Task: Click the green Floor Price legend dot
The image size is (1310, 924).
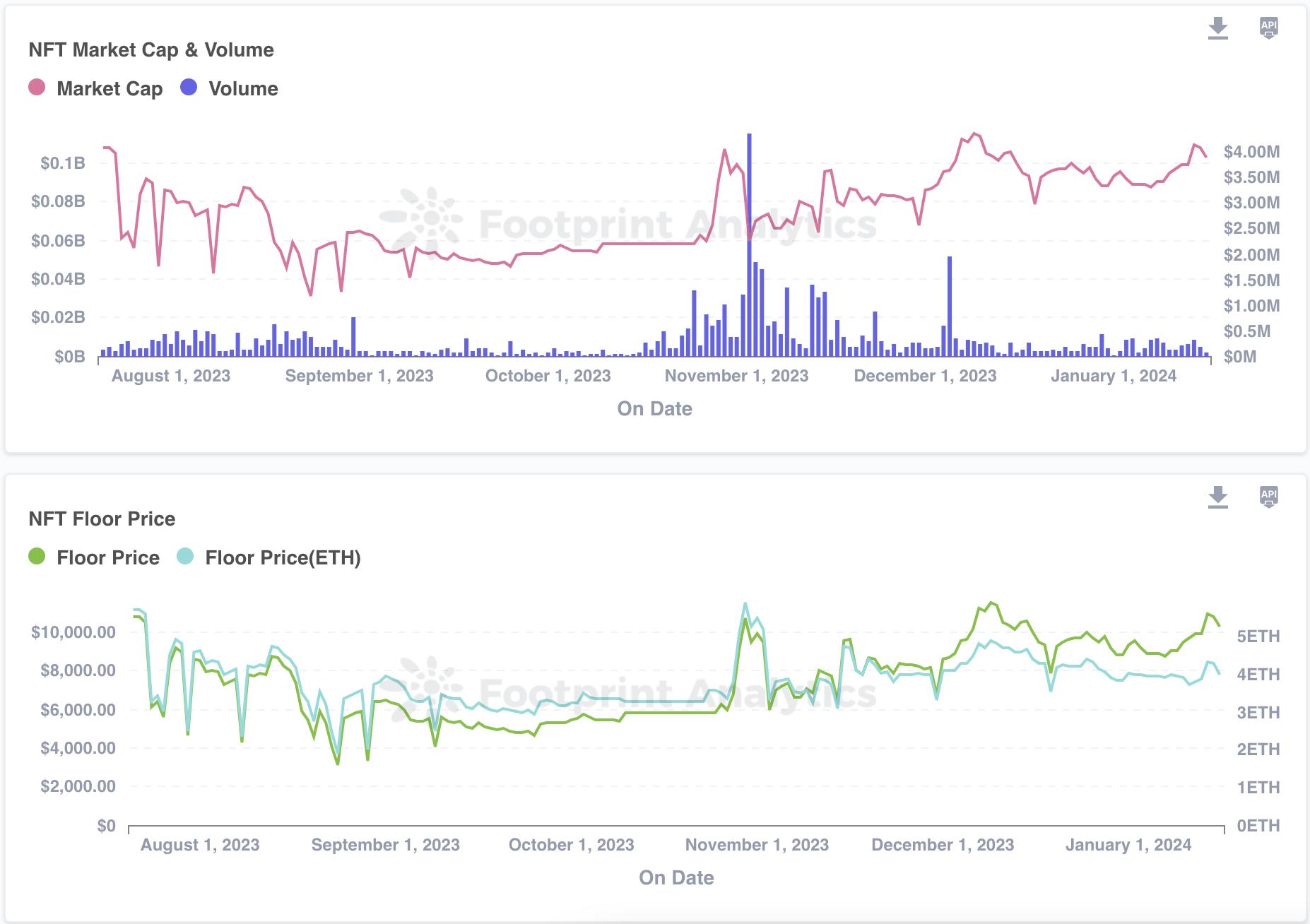Action: (37, 557)
